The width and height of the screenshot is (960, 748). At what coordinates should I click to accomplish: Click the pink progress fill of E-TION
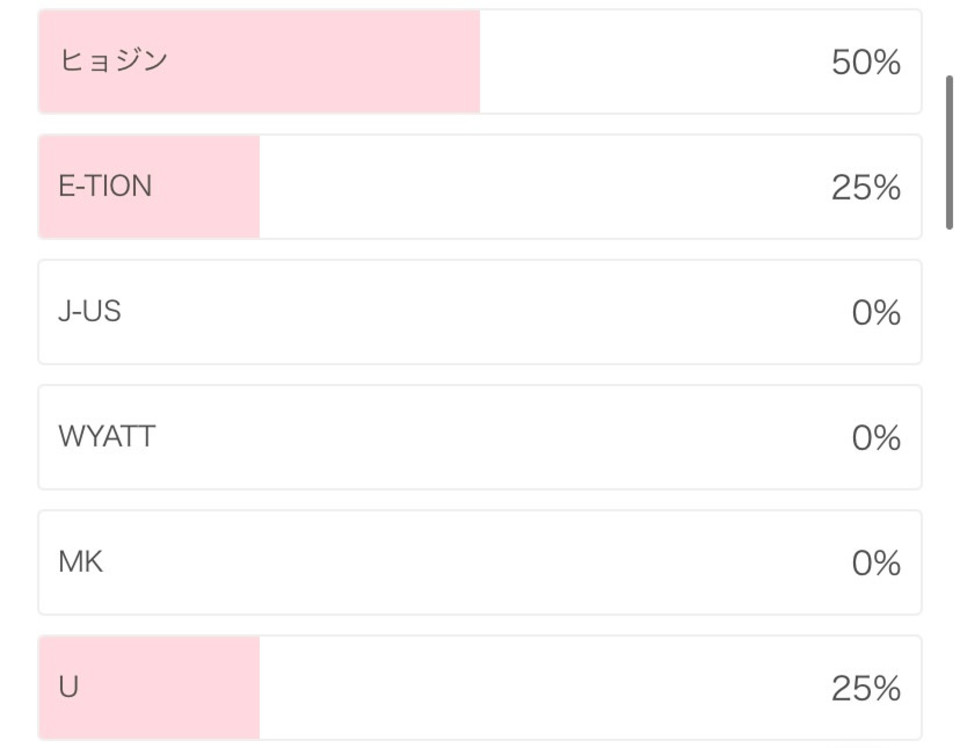(149, 187)
